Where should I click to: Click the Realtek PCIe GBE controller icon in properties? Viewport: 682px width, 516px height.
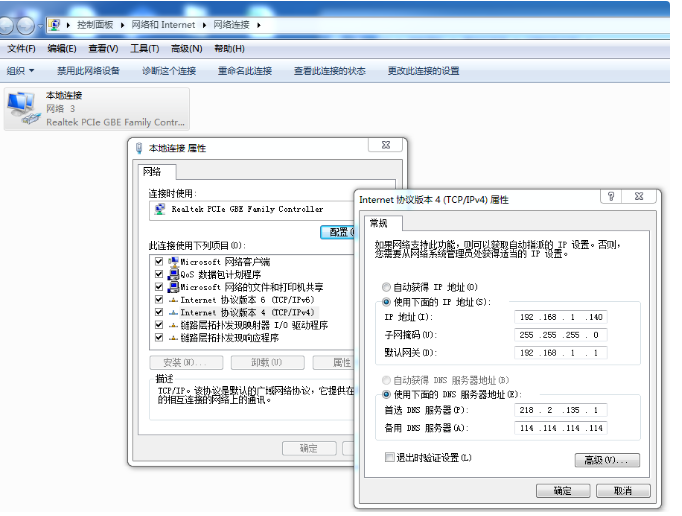160,210
